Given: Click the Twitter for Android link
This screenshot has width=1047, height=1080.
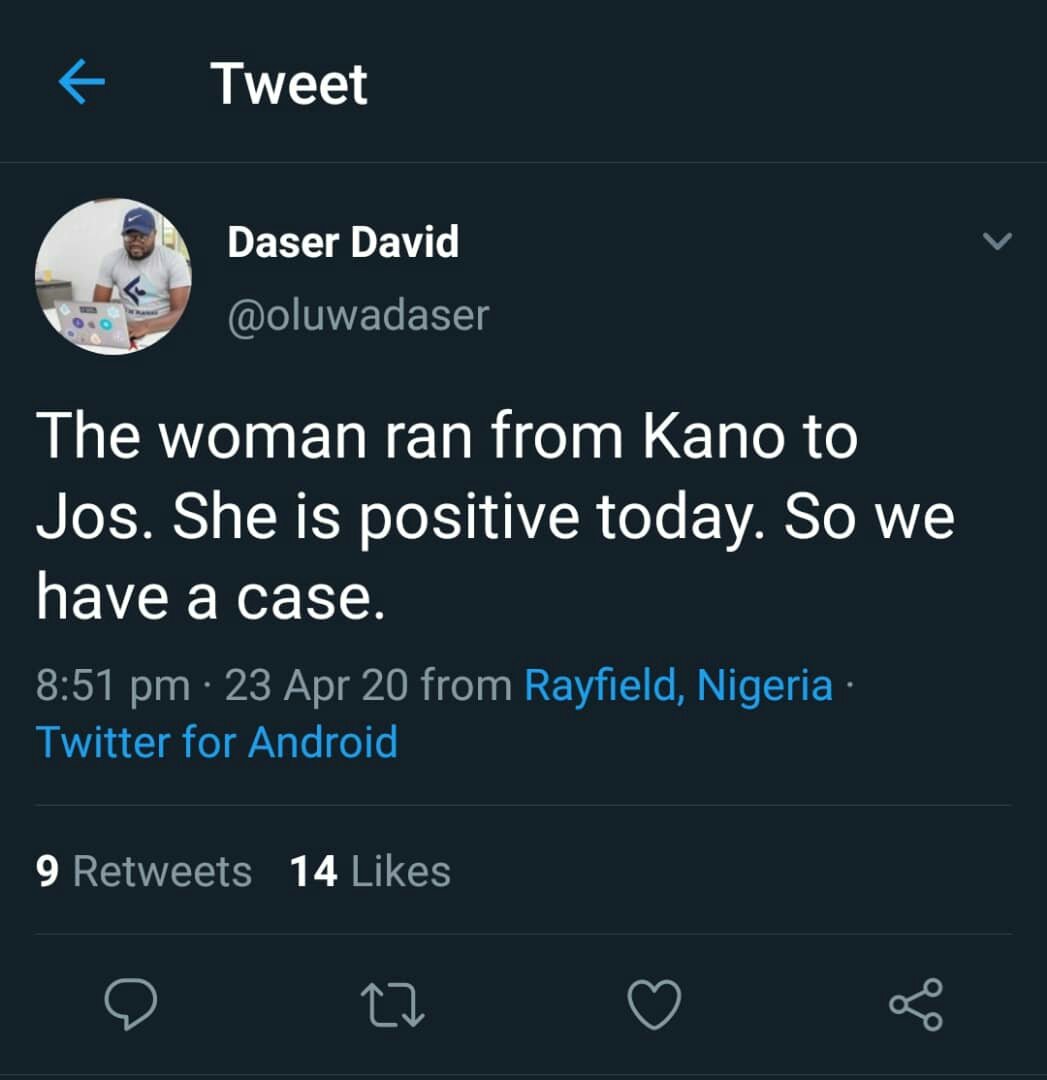Looking at the screenshot, I should [x=217, y=743].
